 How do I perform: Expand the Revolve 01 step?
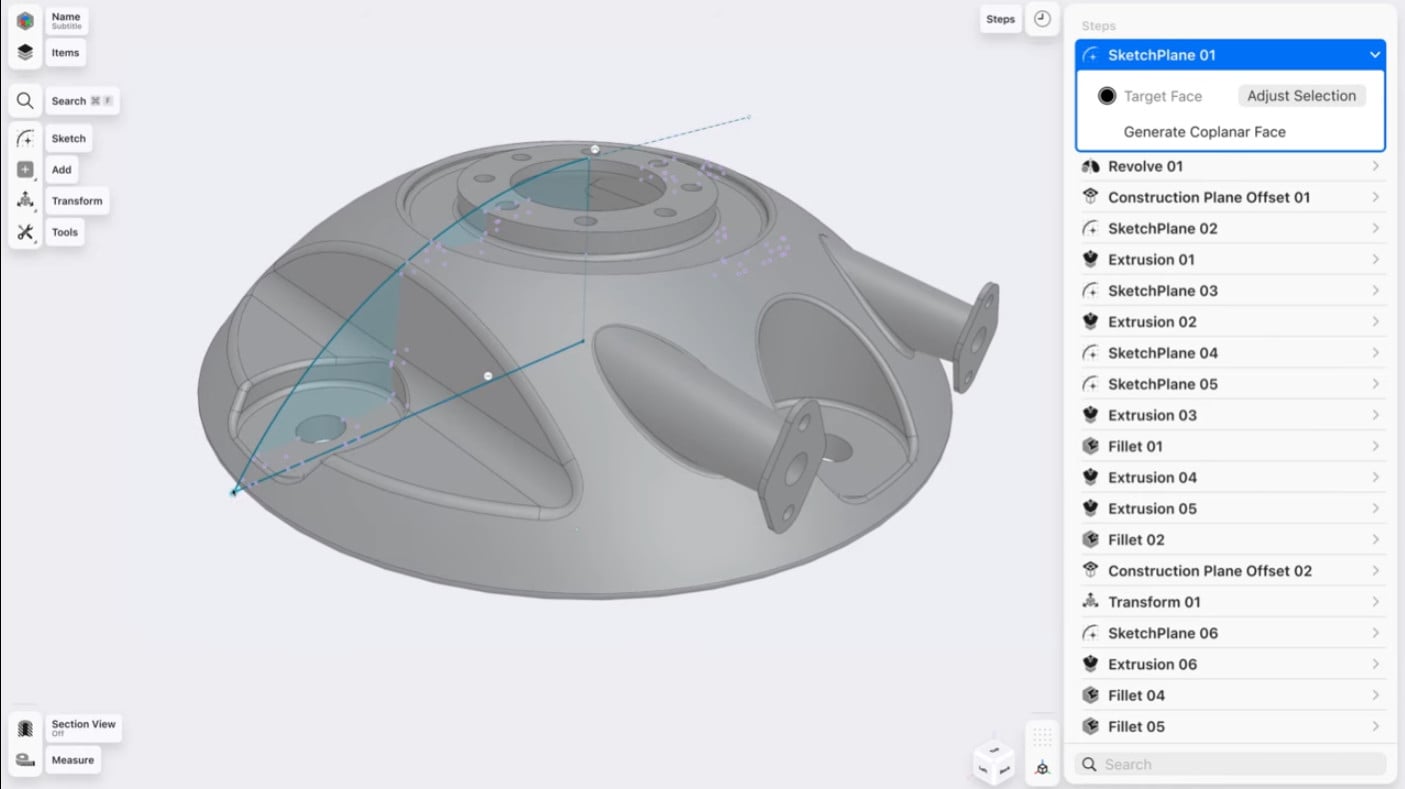1375,166
